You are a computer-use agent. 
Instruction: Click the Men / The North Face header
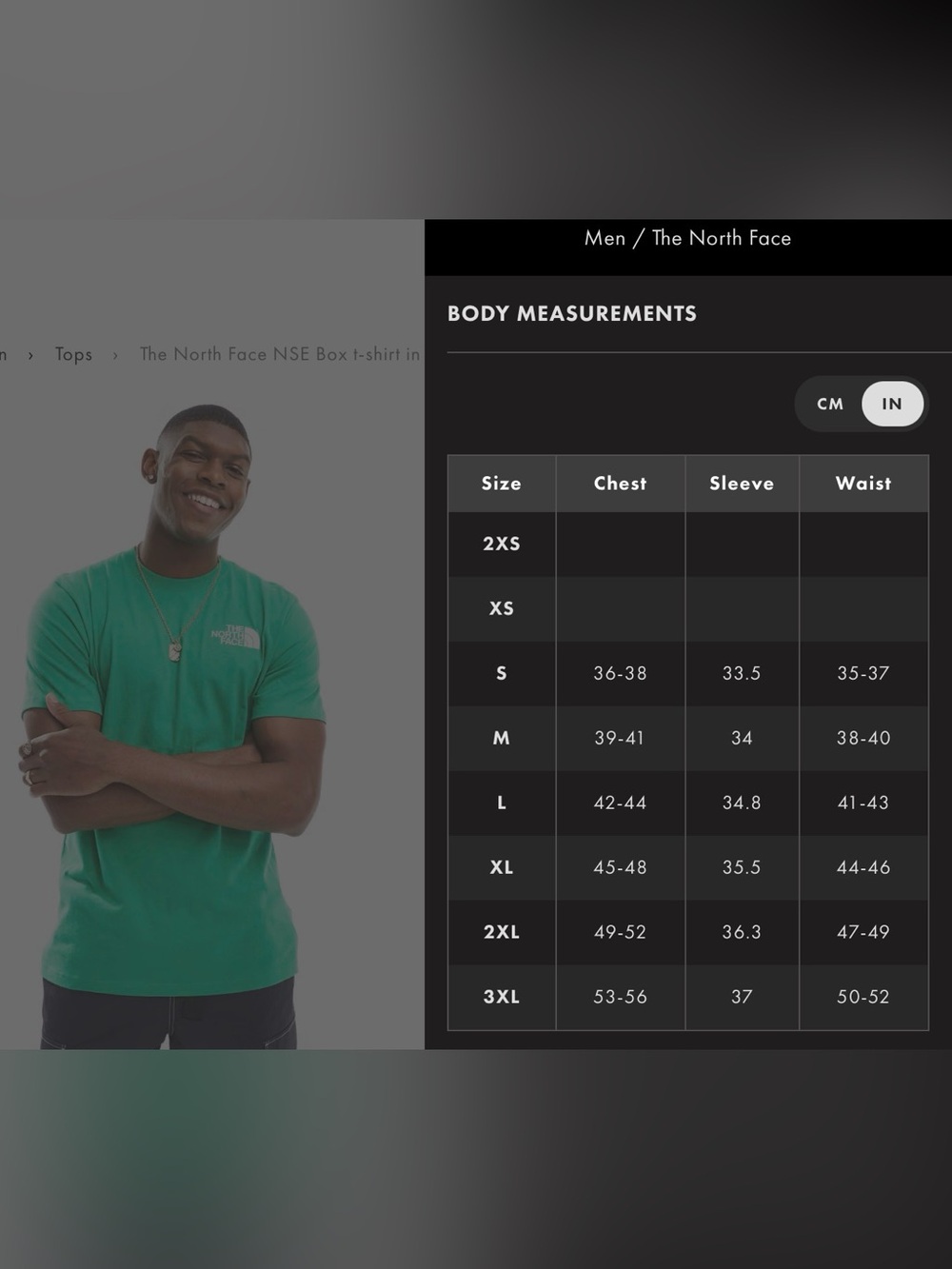pos(687,238)
